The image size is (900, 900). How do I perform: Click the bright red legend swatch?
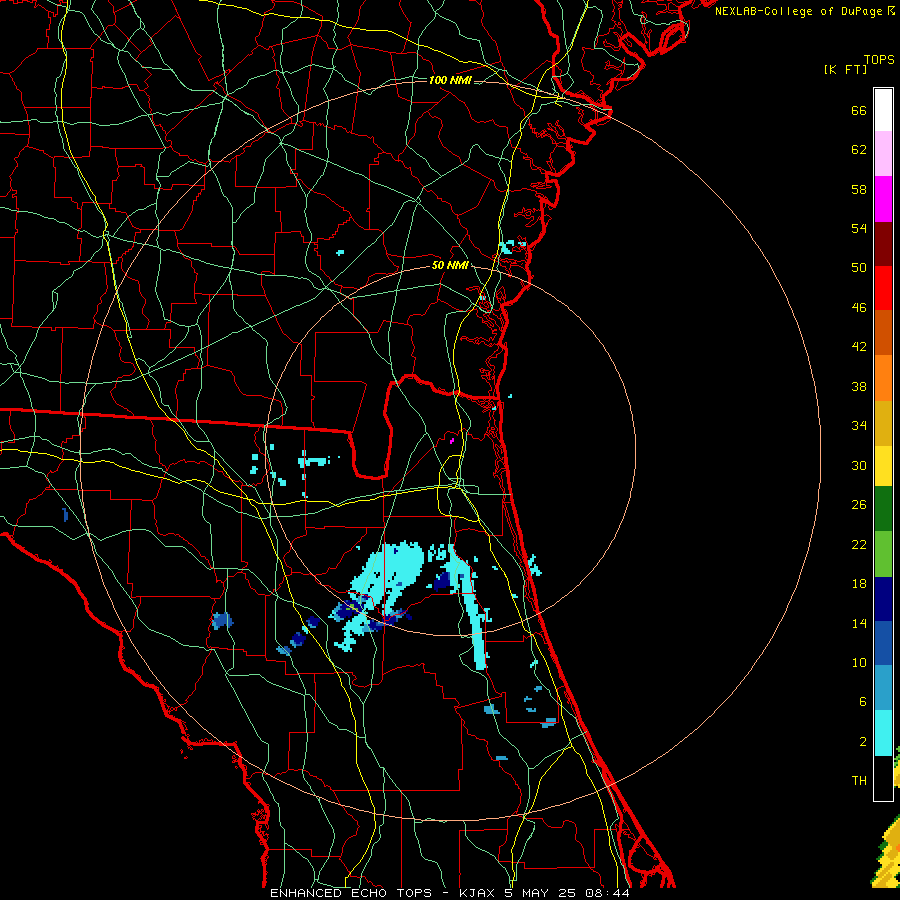click(x=883, y=288)
